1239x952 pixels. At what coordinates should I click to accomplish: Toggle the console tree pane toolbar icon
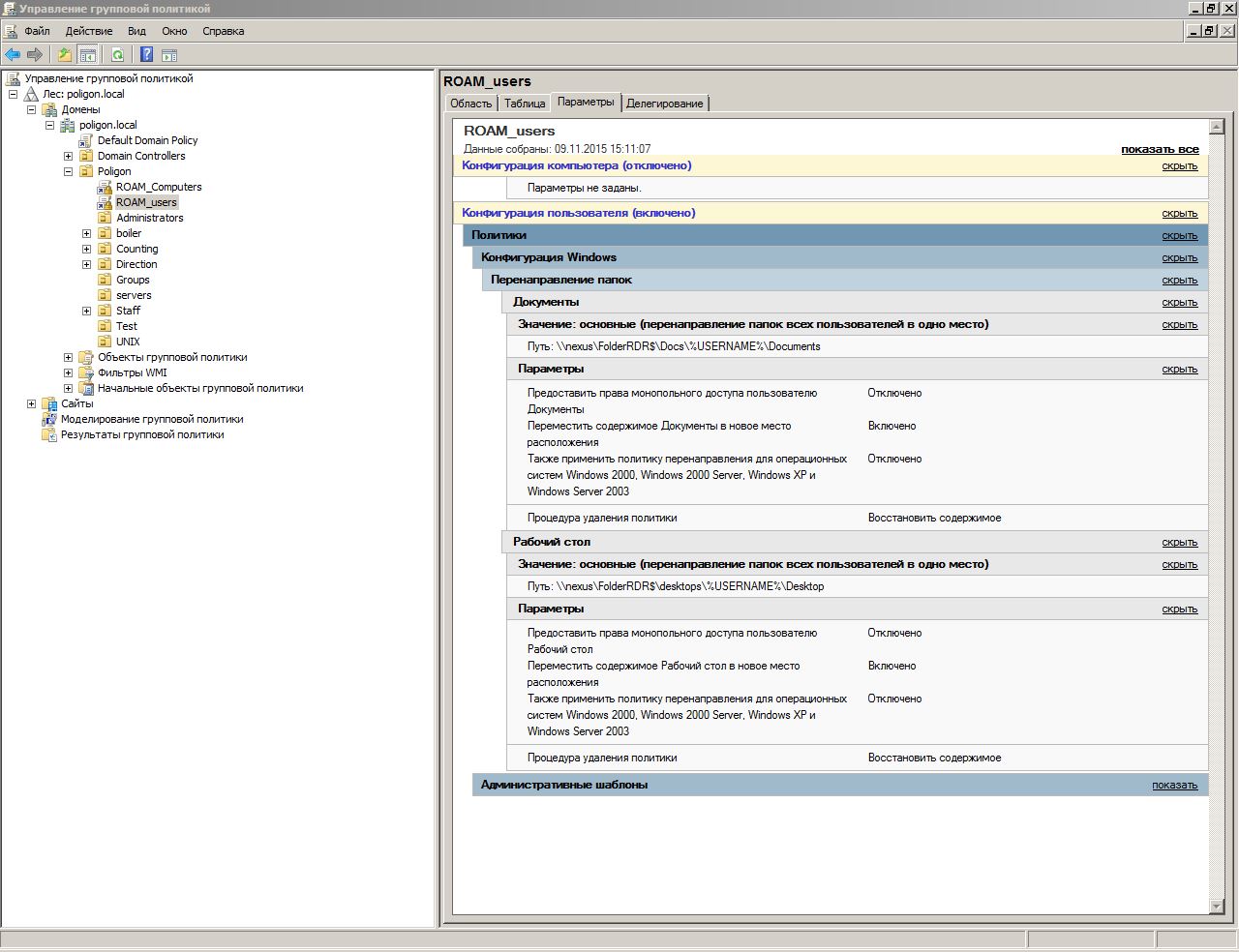click(x=87, y=54)
